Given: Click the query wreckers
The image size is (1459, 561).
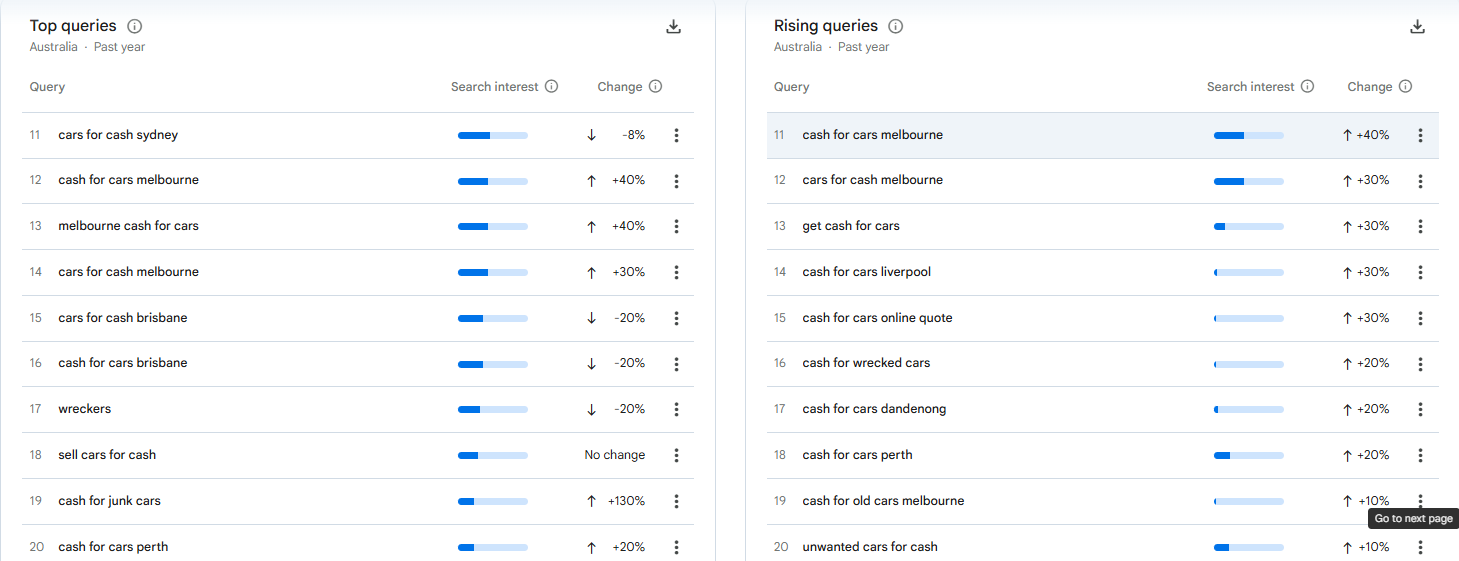Looking at the screenshot, I should (x=85, y=409).
